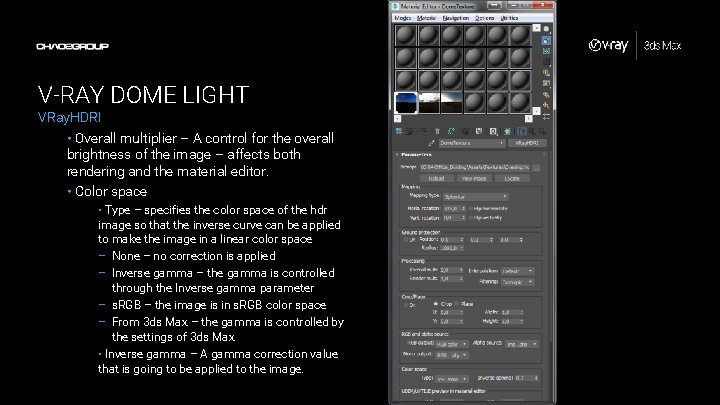Click the Get Material icon
720x405 pixels.
(x=399, y=132)
